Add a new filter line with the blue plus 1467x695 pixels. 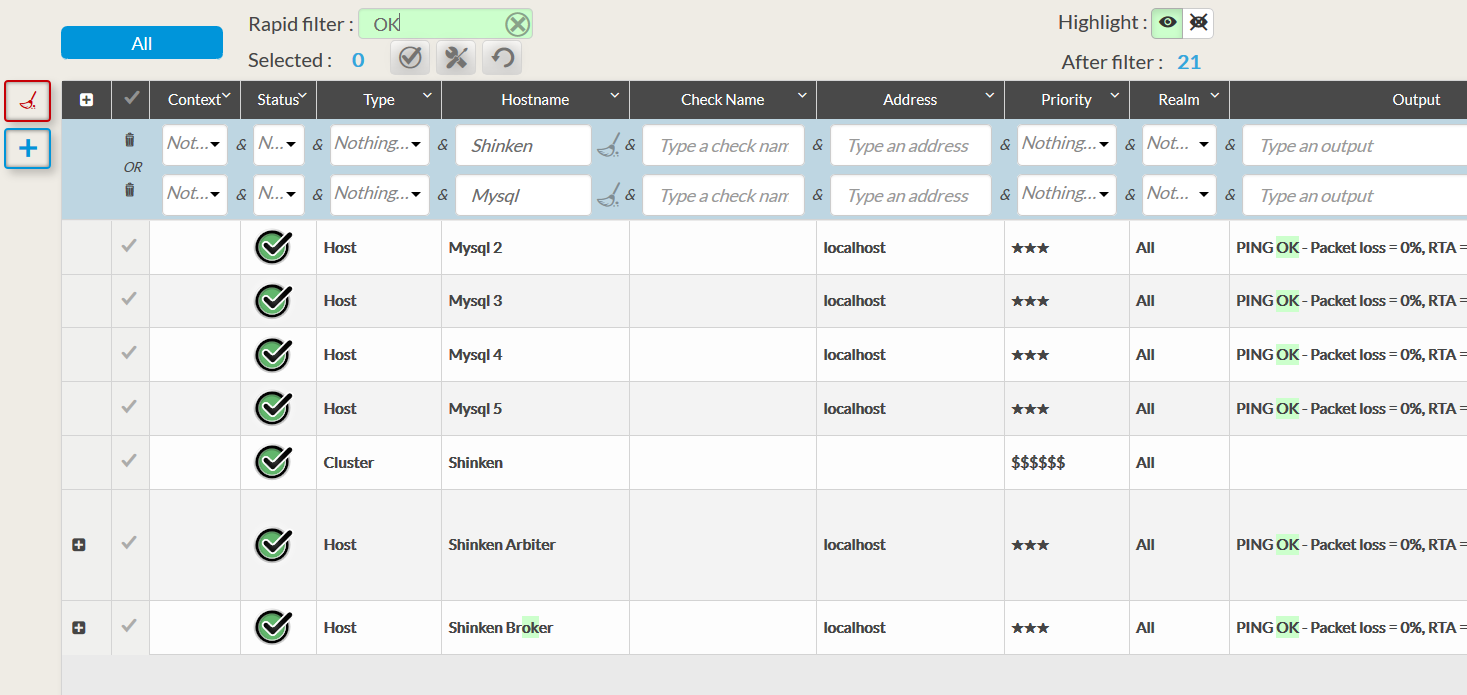click(x=28, y=149)
